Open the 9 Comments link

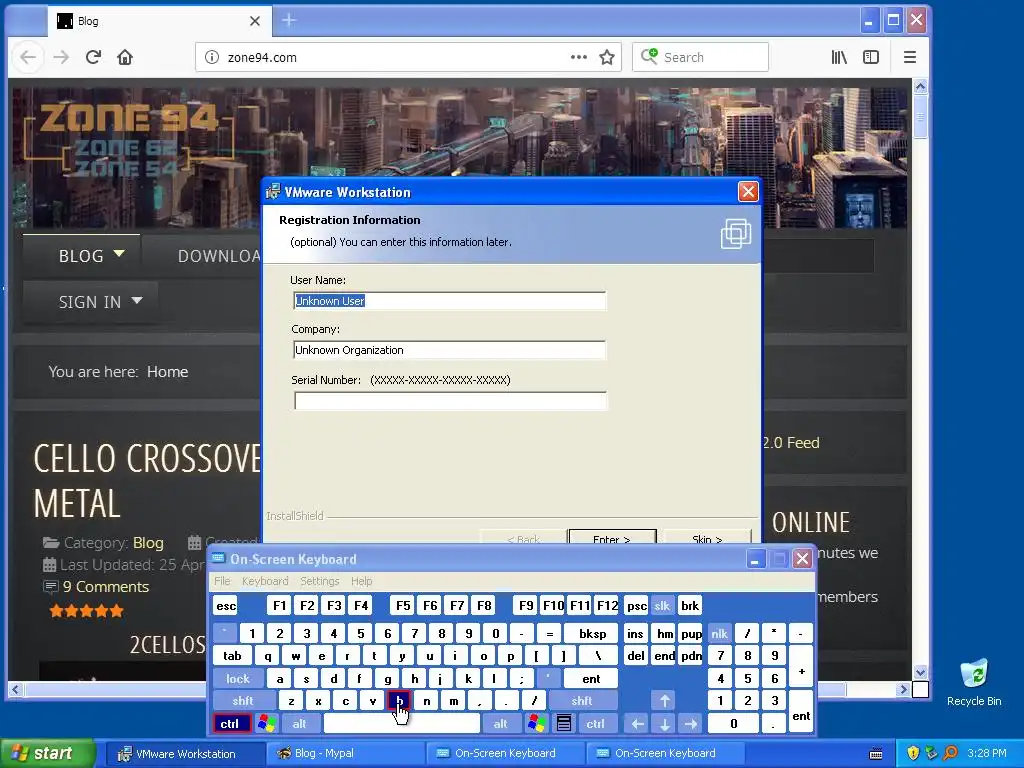[x=106, y=586]
